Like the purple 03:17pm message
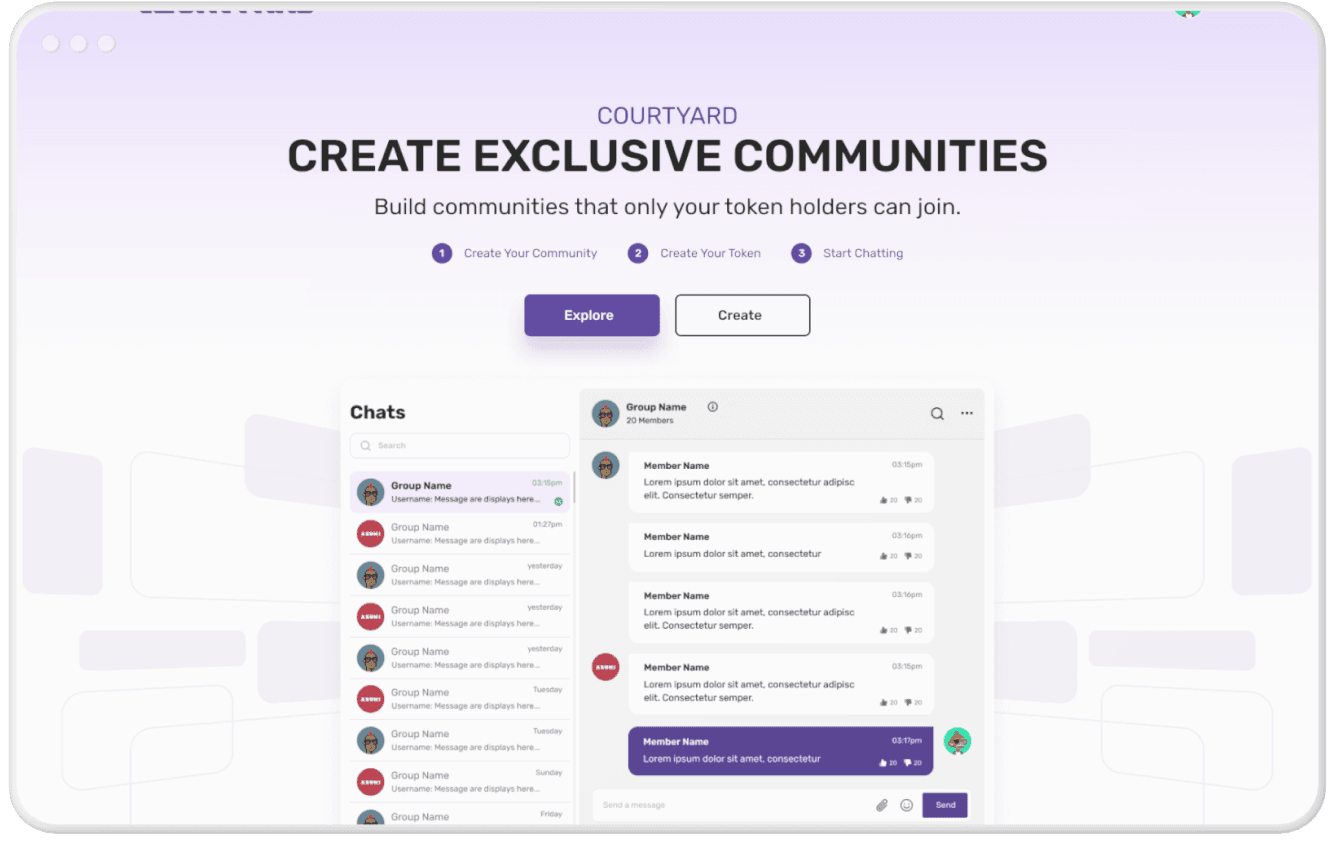The image size is (1335, 852). pyautogui.click(x=883, y=762)
